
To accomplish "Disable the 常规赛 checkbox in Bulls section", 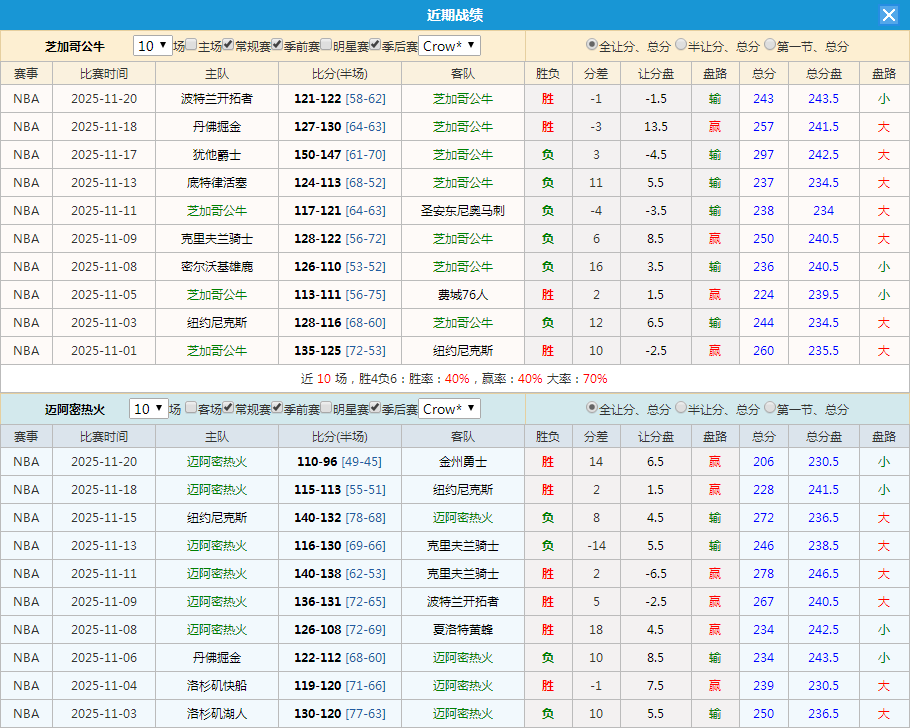I will tap(227, 44).
